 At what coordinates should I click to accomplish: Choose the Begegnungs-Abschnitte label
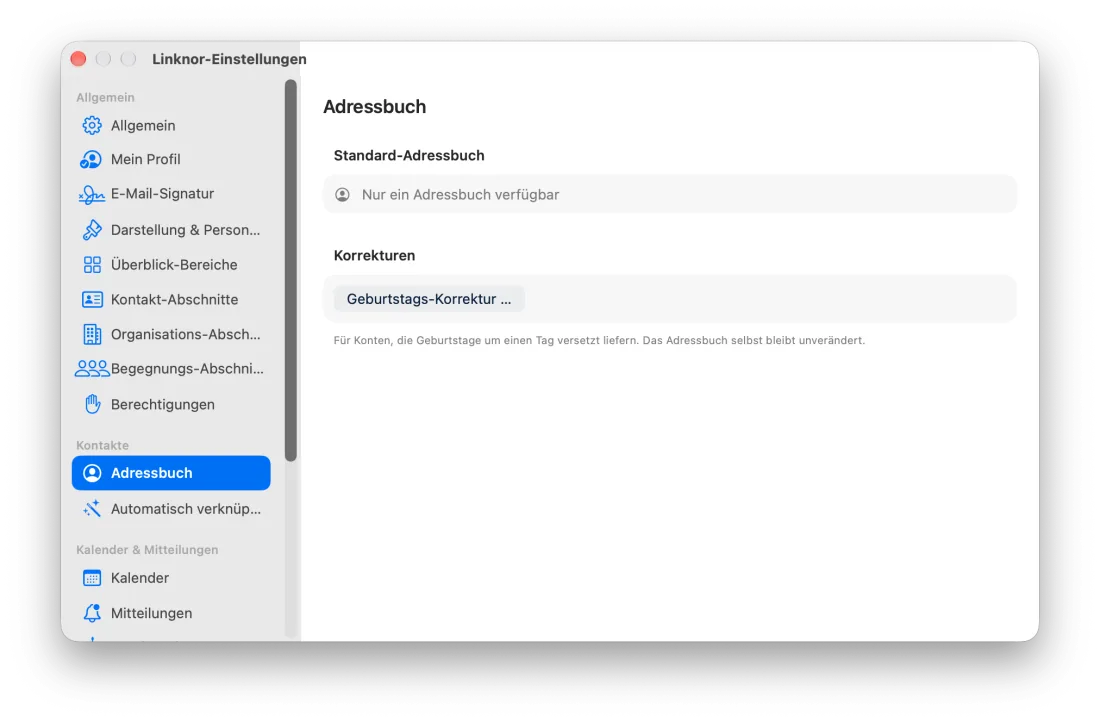click(187, 368)
